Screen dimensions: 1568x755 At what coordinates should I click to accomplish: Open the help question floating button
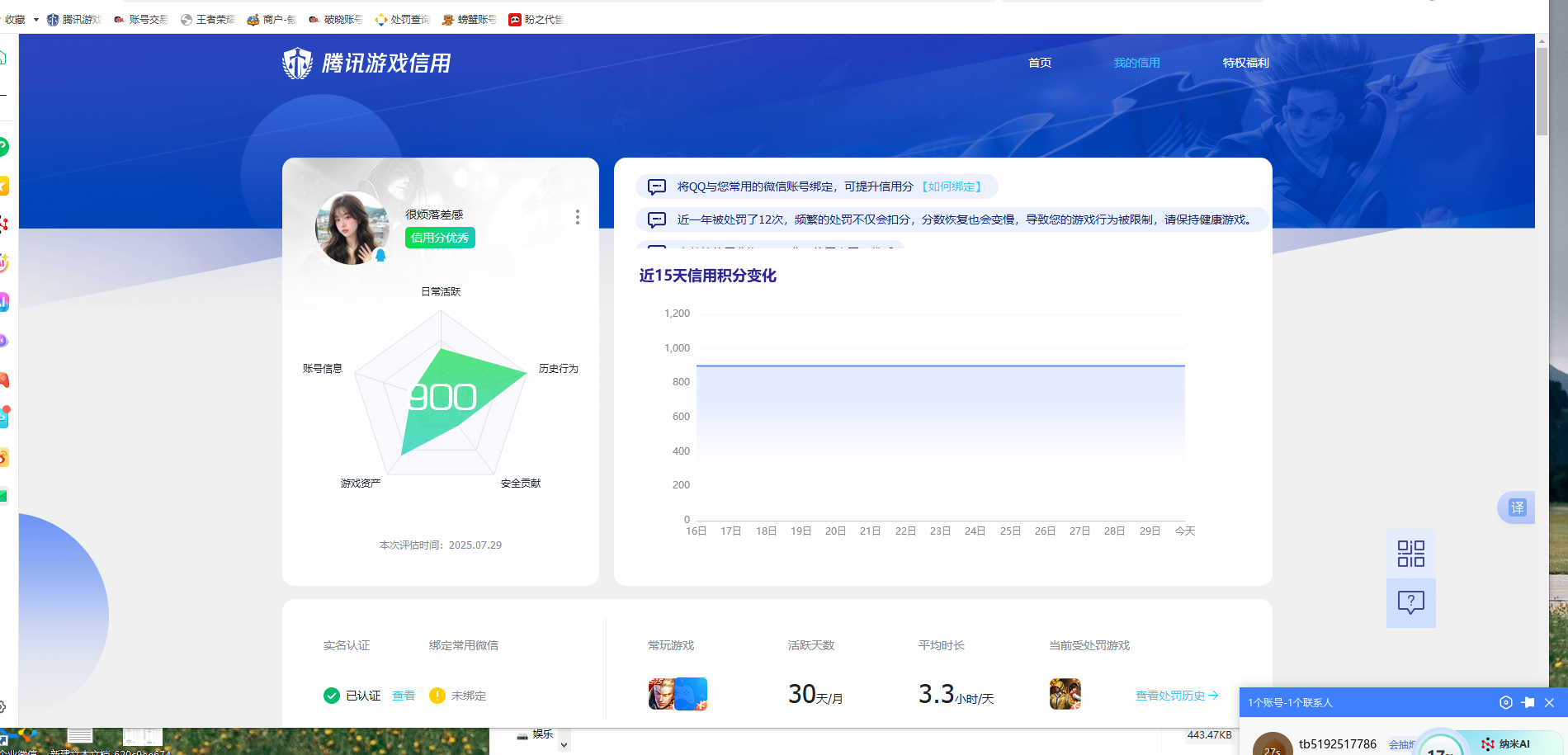[x=1411, y=602]
